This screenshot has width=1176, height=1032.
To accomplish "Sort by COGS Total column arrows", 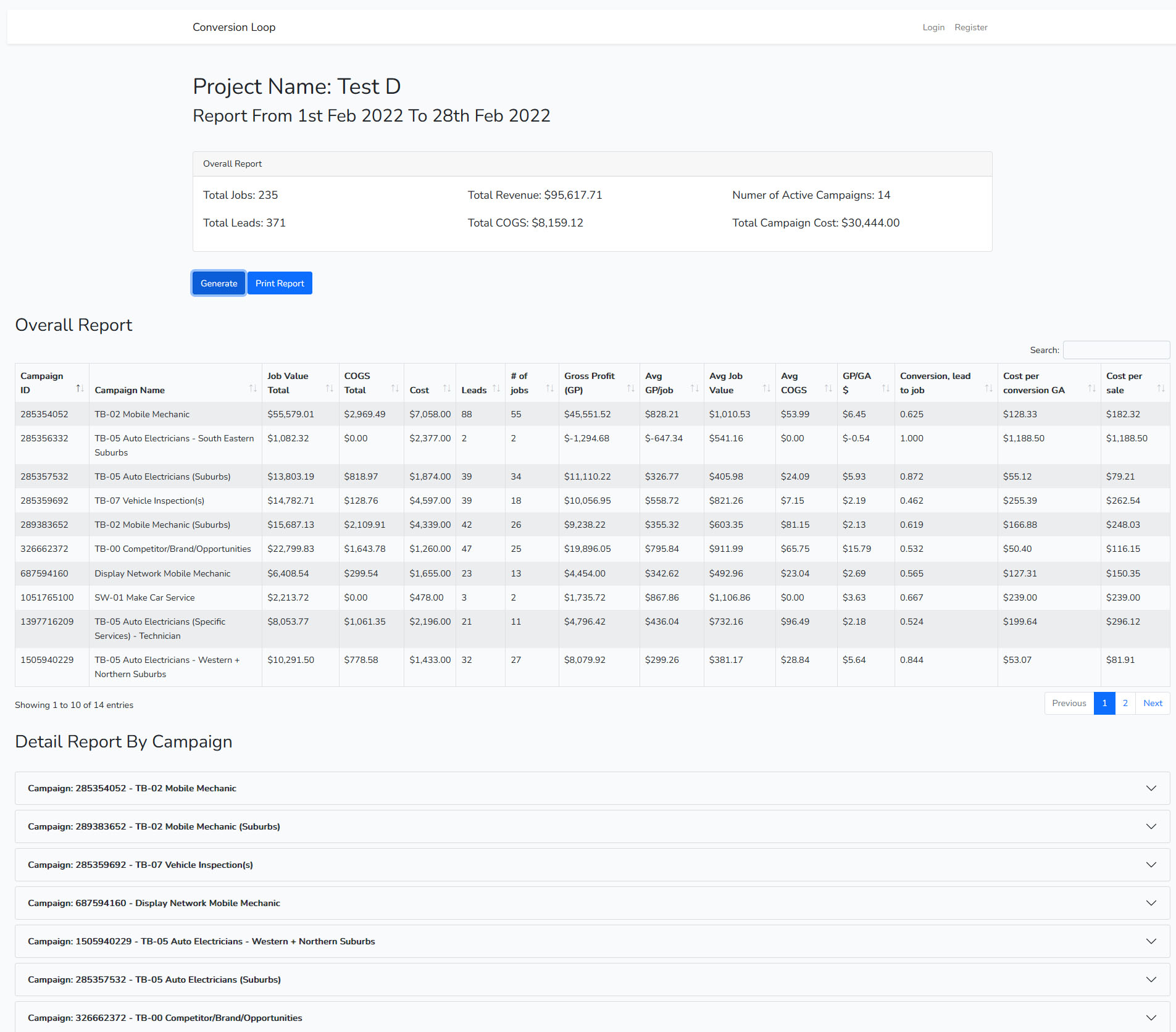I will click(x=394, y=388).
